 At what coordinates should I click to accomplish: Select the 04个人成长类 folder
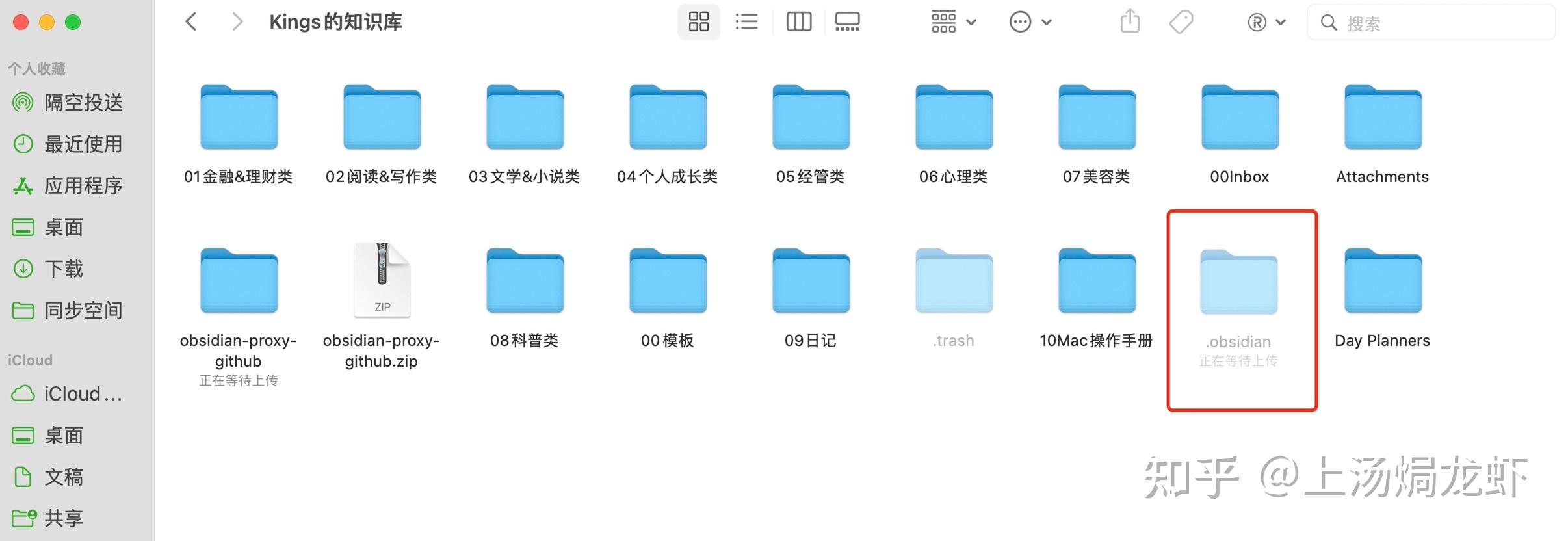coord(668,118)
